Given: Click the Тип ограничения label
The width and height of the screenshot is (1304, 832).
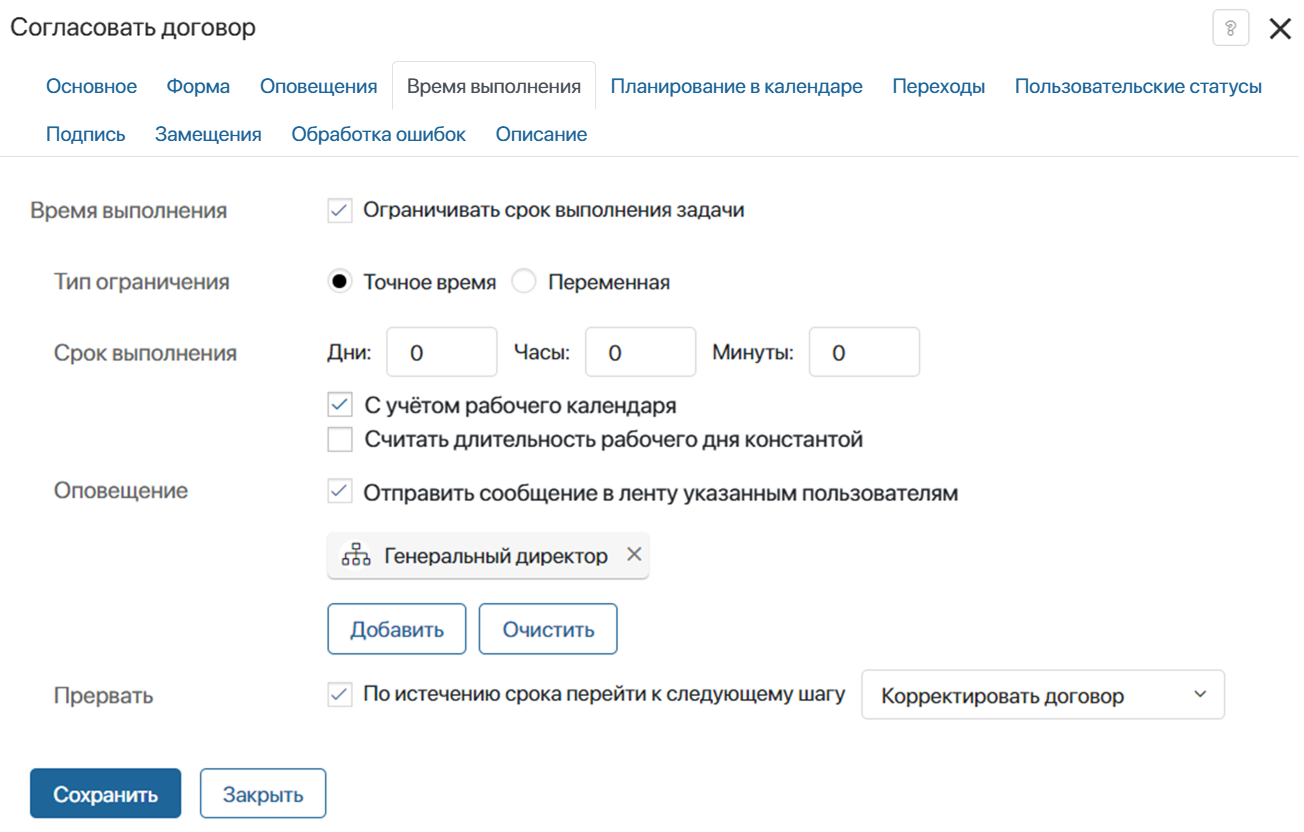Looking at the screenshot, I should pos(142,282).
